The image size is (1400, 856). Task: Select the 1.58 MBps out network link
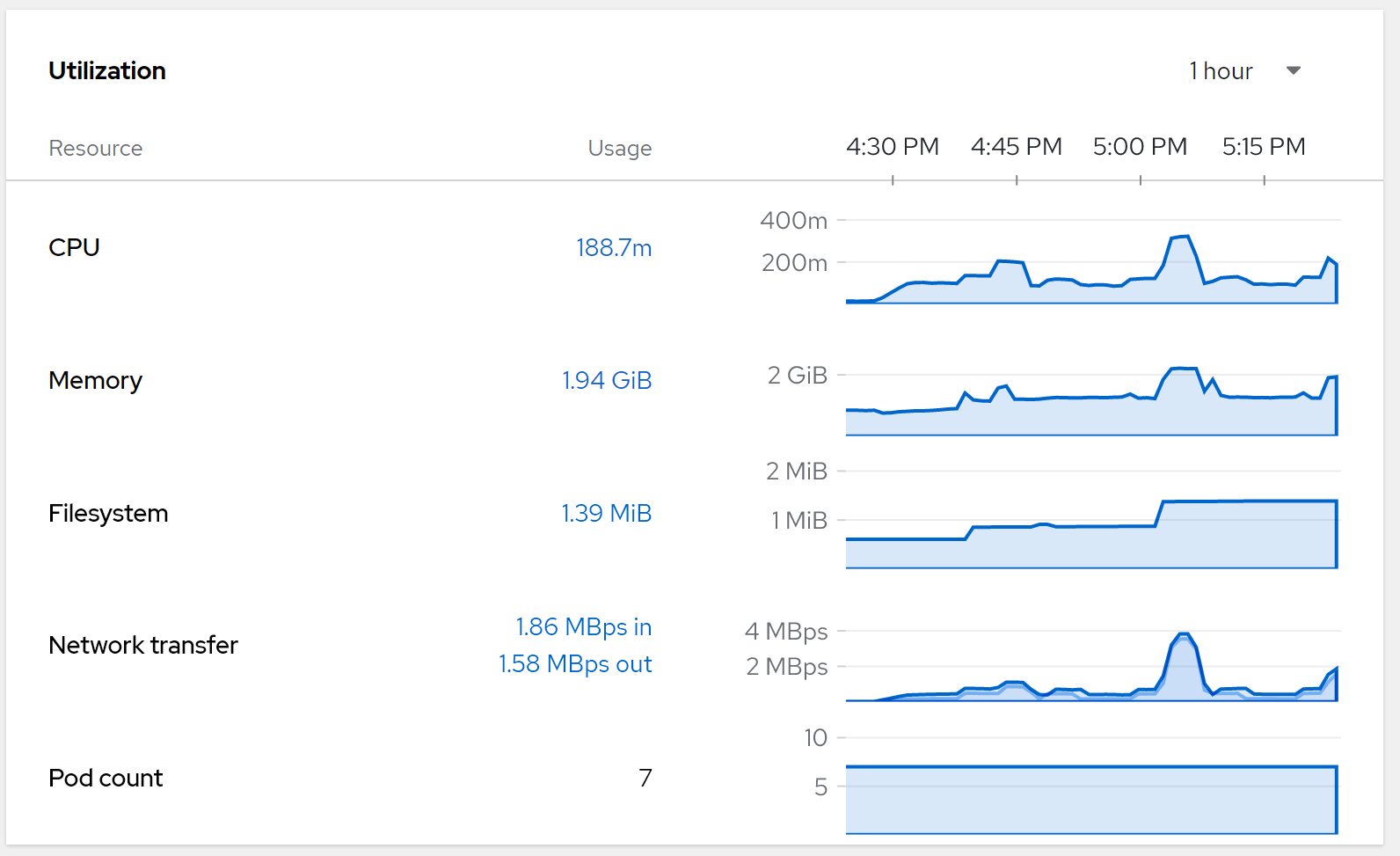point(574,664)
